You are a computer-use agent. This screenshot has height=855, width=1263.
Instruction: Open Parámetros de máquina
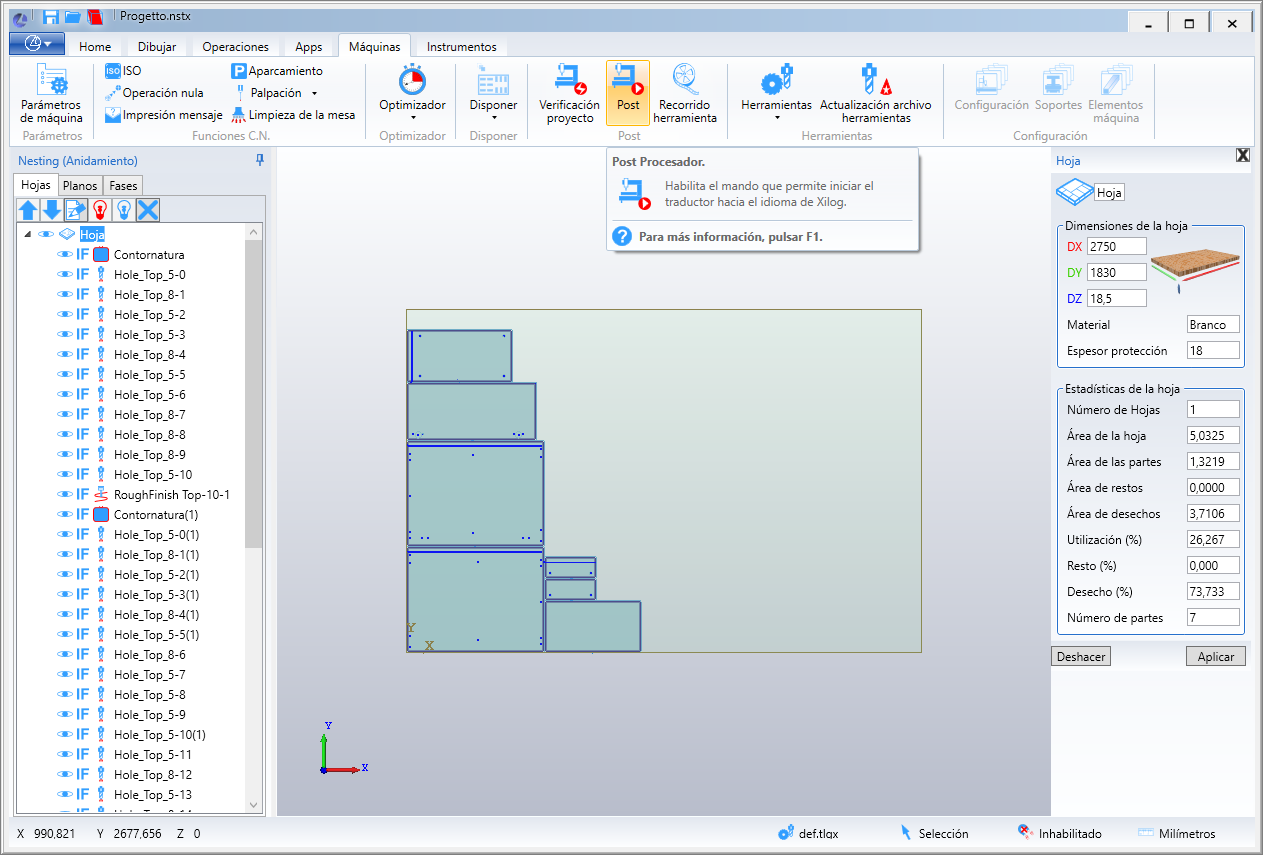(52, 94)
